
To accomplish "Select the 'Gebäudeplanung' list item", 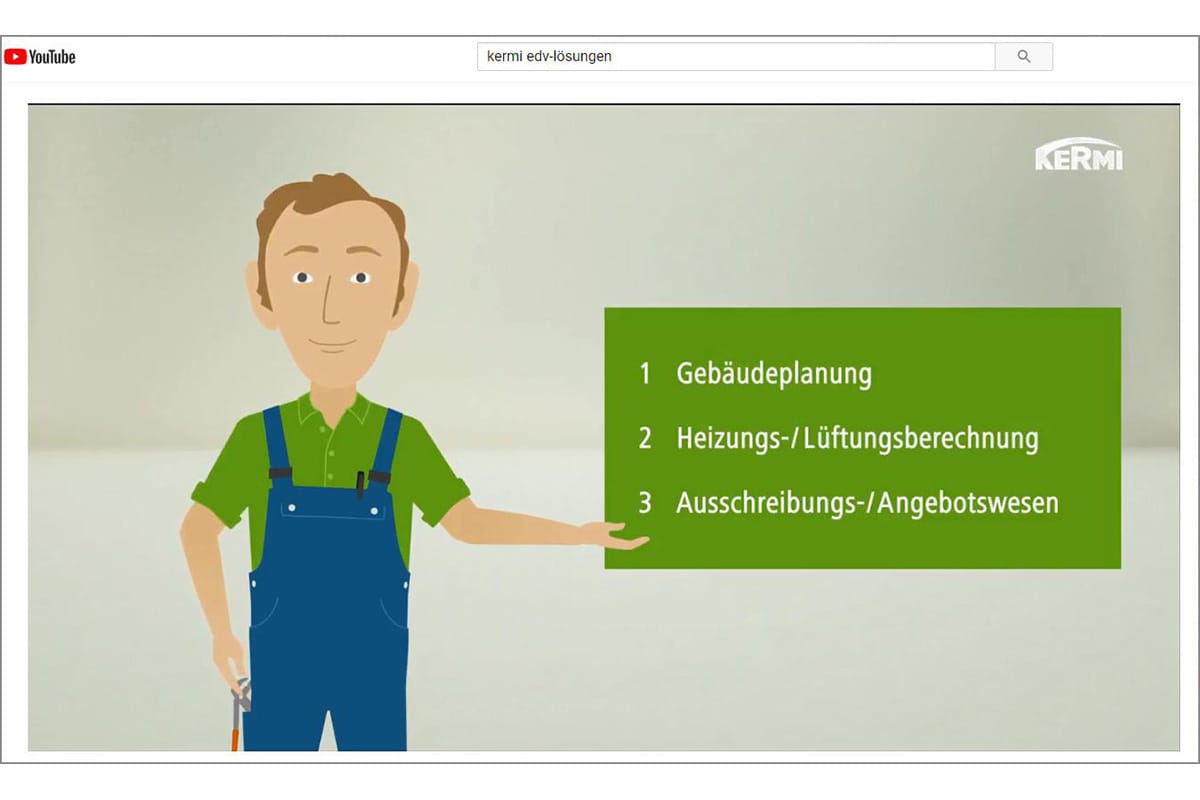I will 773,374.
